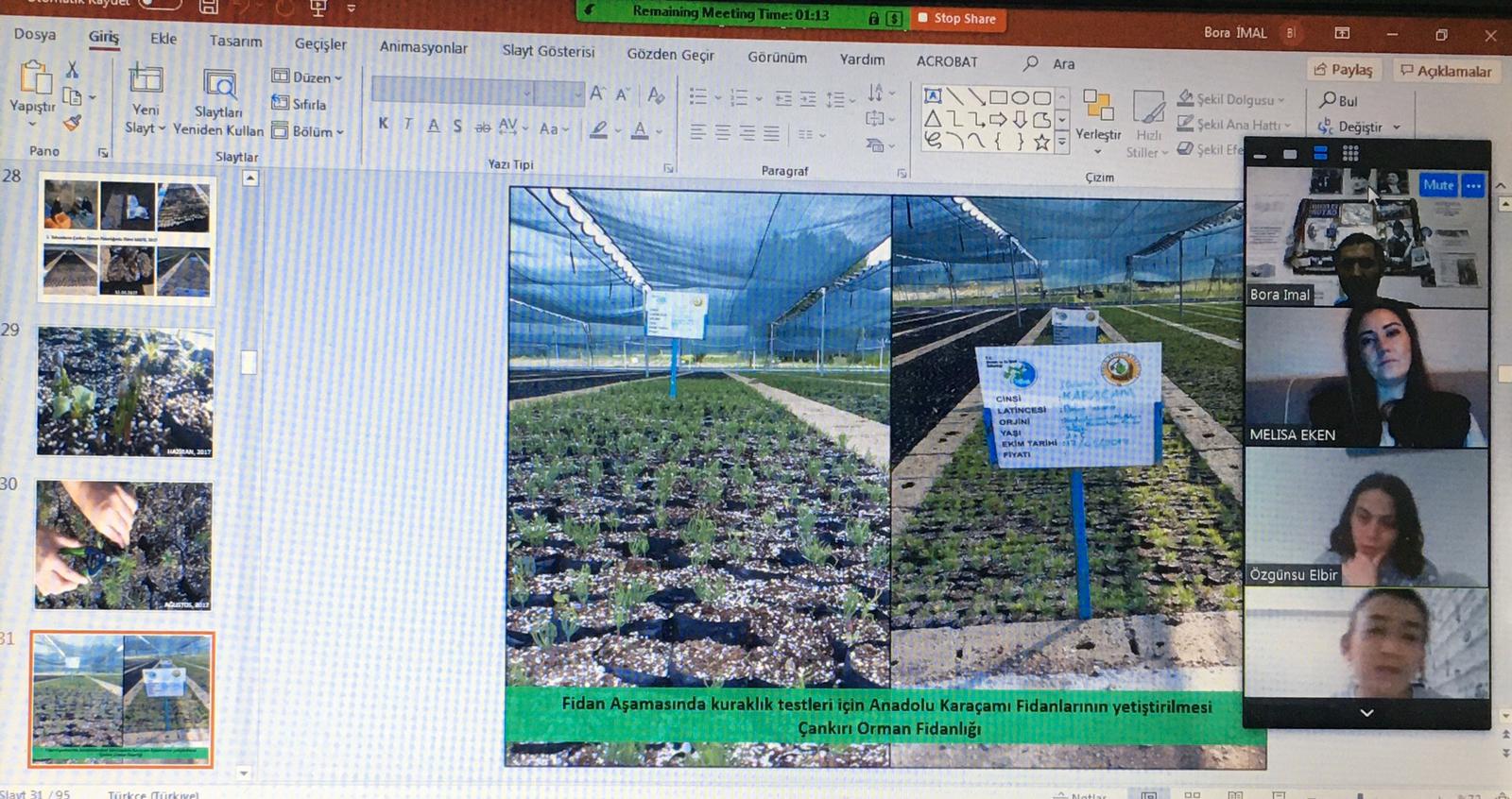Open the font name combo box
The width and height of the screenshot is (1512, 799).
(453, 91)
